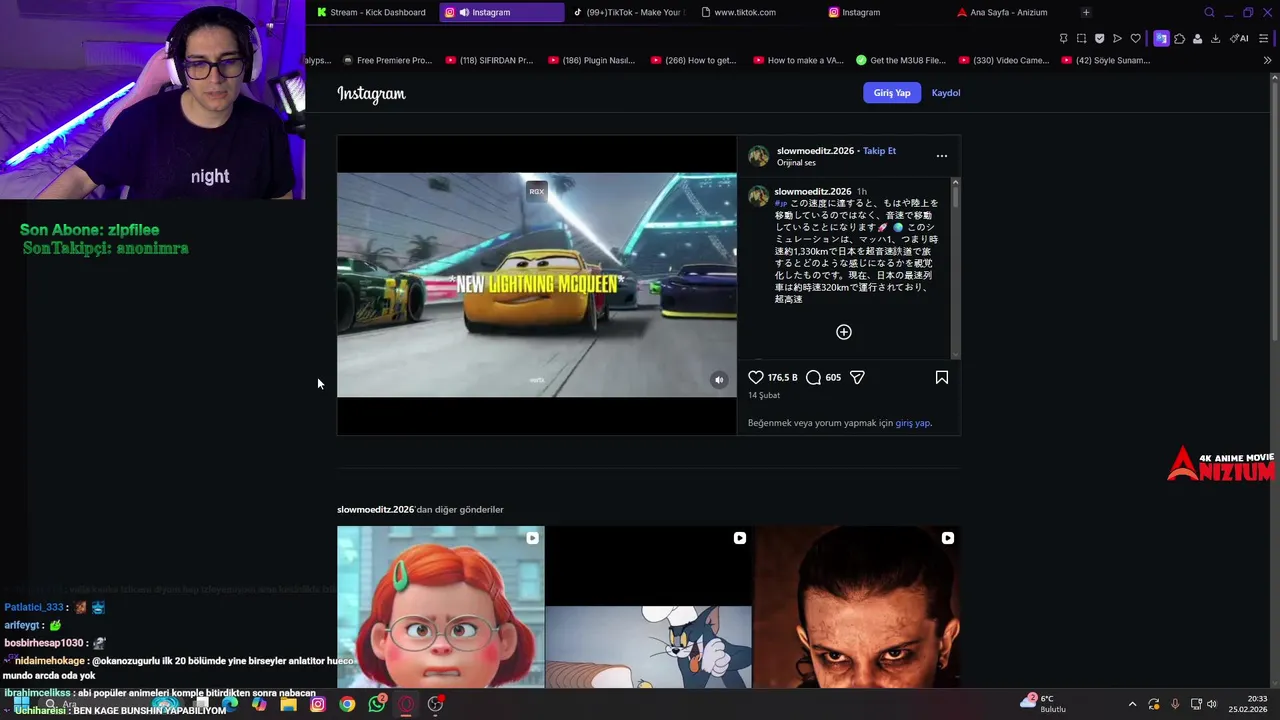The height and width of the screenshot is (720, 1280).
Task: Open a new browser tab
Action: pos(1086,12)
